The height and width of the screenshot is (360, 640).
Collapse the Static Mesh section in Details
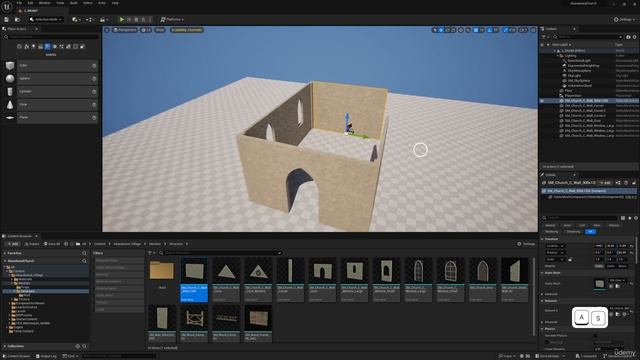click(x=542, y=273)
